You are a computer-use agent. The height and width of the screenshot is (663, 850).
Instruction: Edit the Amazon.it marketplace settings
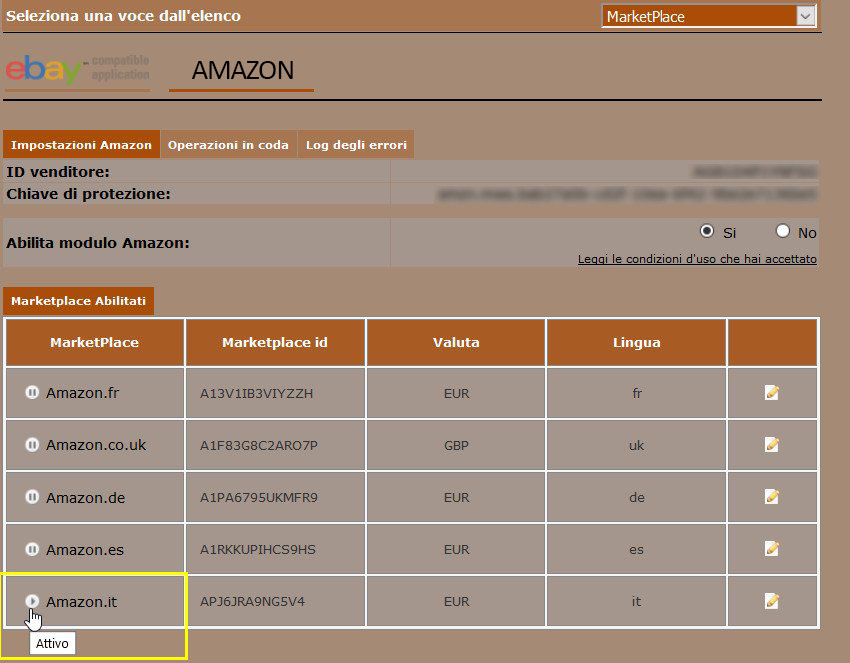[771, 601]
